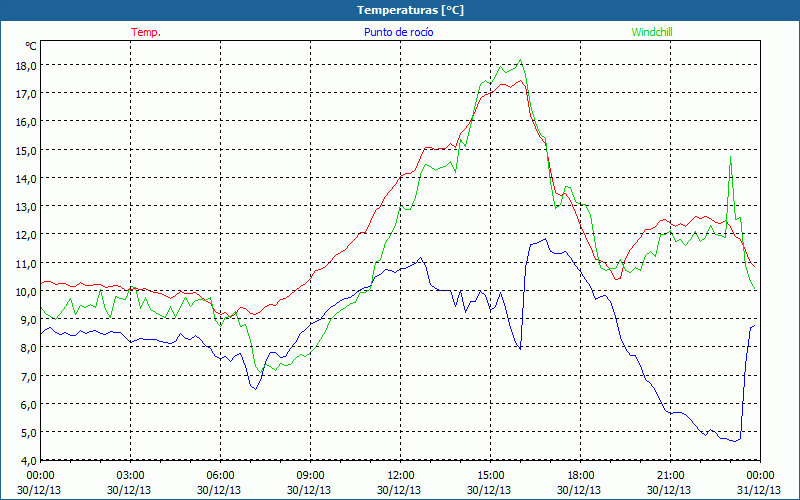Select the green Windchill legend label
800x500 pixels.
(x=652, y=32)
